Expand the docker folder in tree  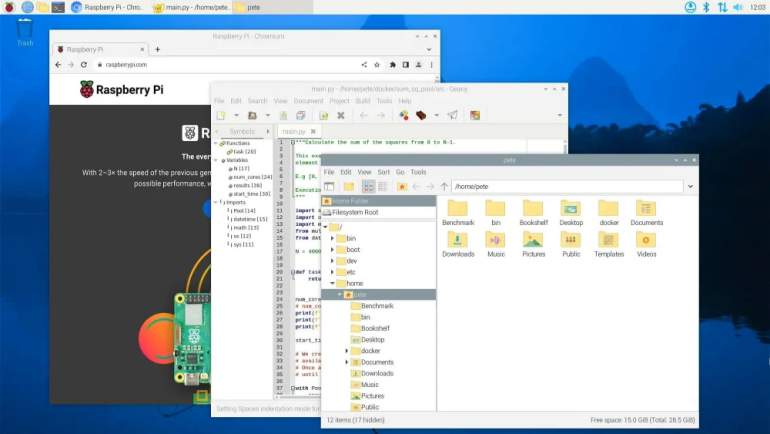coord(347,351)
